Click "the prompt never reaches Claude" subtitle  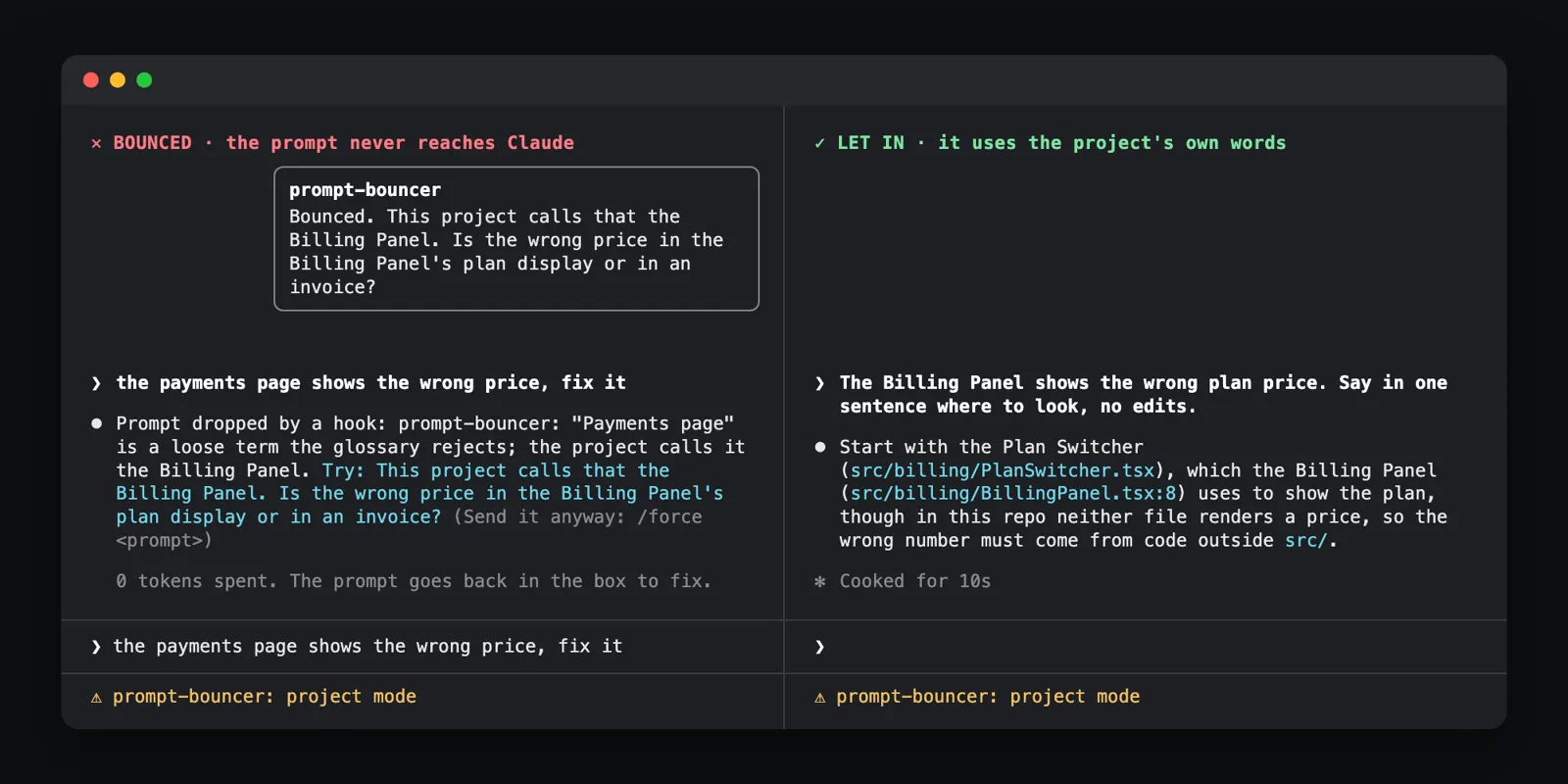[x=401, y=143]
